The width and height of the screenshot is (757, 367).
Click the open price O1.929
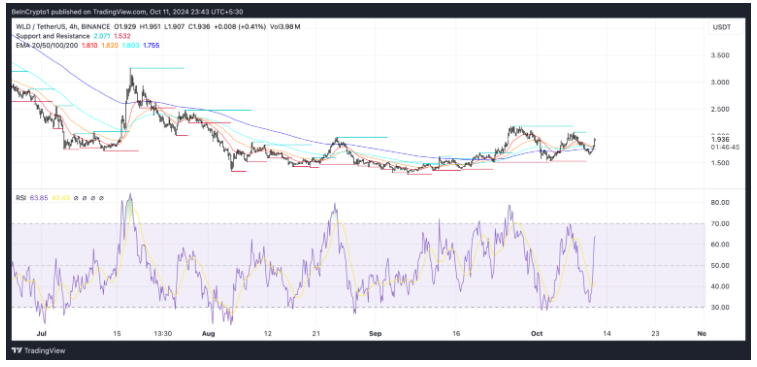tap(124, 27)
